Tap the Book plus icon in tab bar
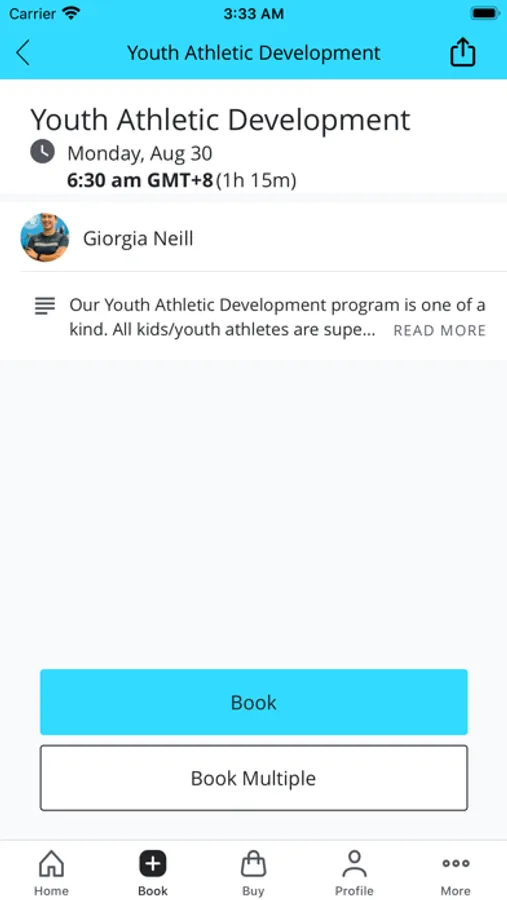The width and height of the screenshot is (507, 900). click(153, 864)
